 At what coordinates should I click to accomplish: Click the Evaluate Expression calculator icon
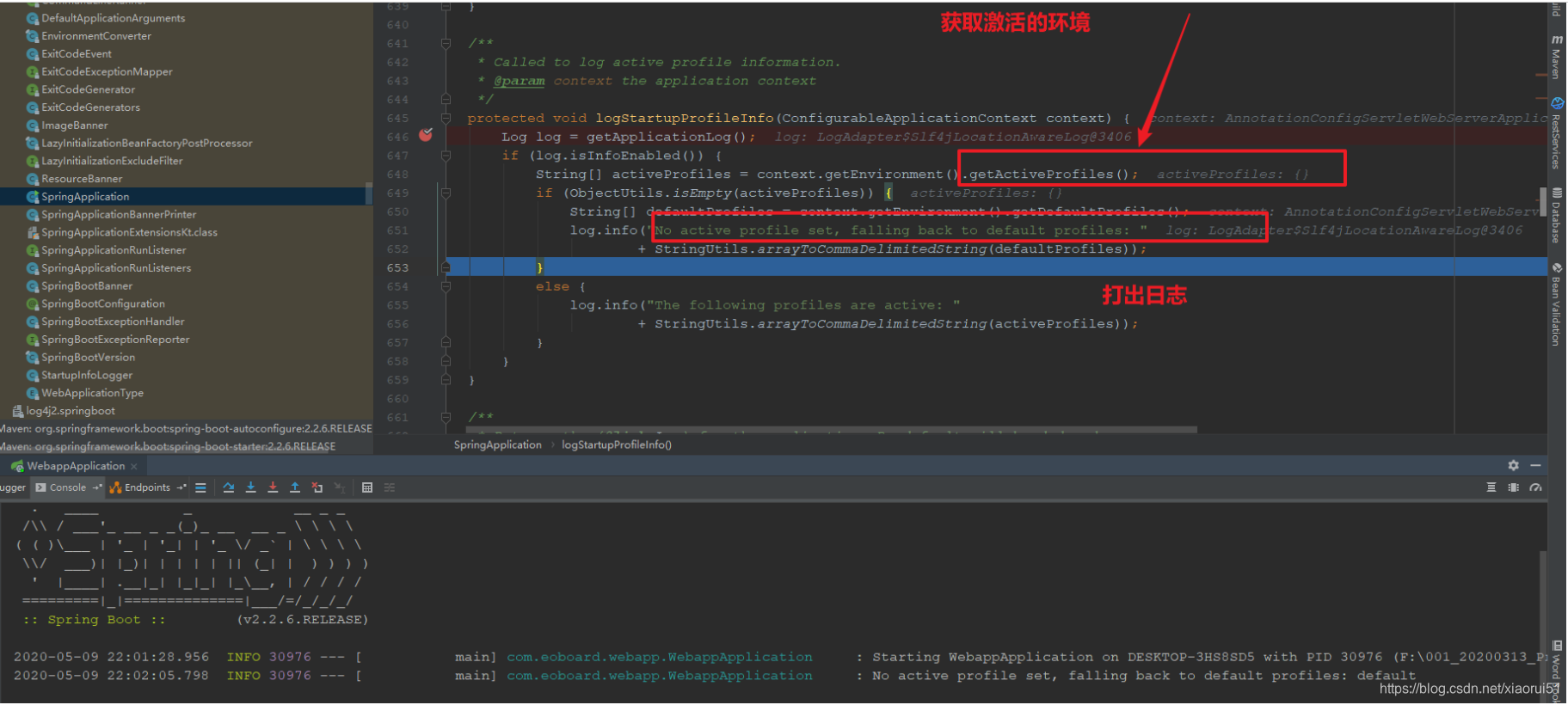coord(367,487)
